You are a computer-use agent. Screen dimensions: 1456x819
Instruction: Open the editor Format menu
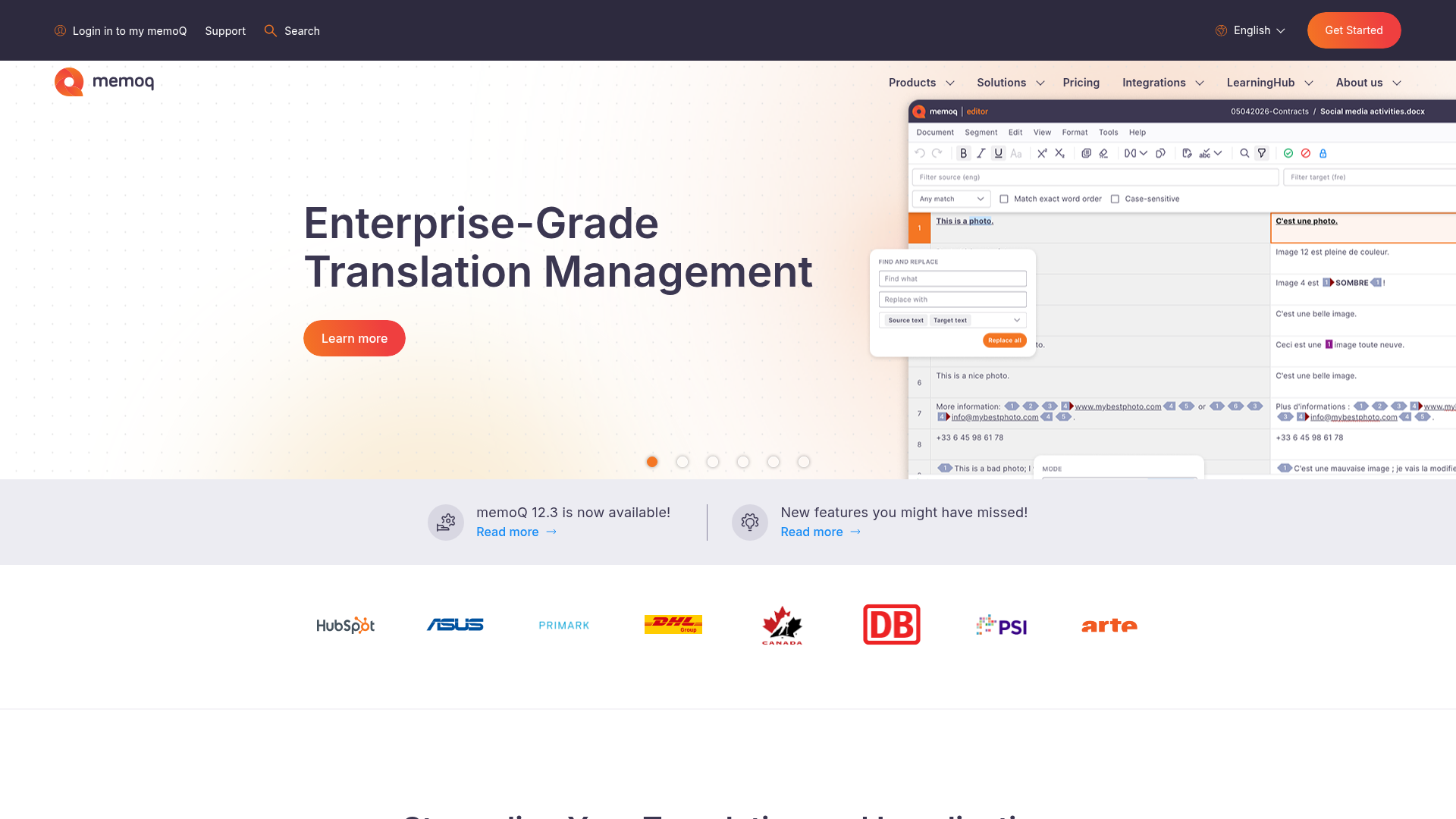[1075, 132]
